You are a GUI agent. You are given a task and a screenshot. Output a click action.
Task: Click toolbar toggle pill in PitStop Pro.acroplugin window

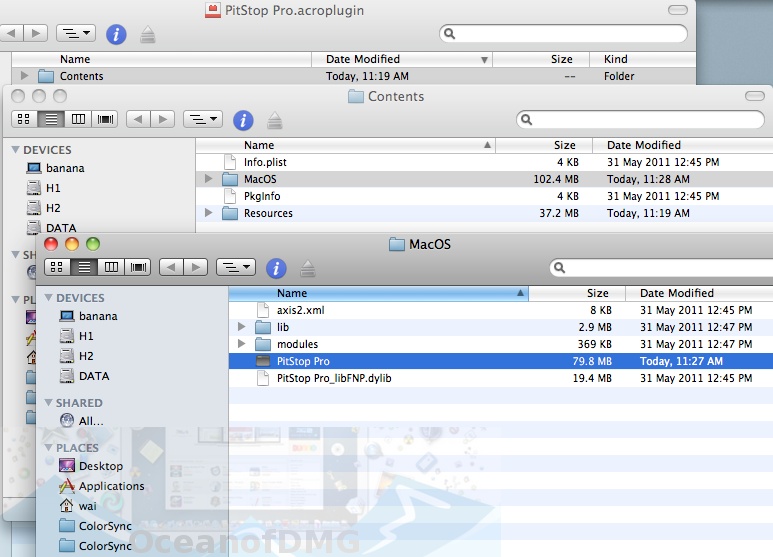pyautogui.click(x=678, y=10)
